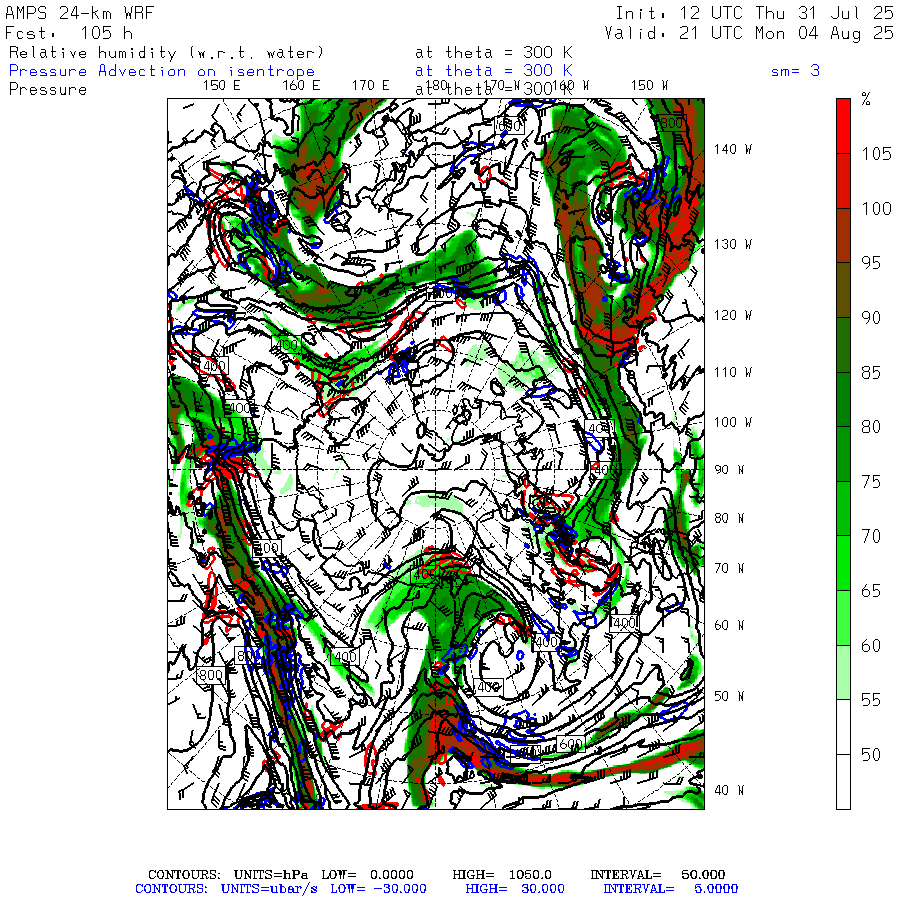Click the black 'INTERVAL= 50.000' contour legend text
Image resolution: width=900 pixels, height=900 pixels.
pos(658,875)
